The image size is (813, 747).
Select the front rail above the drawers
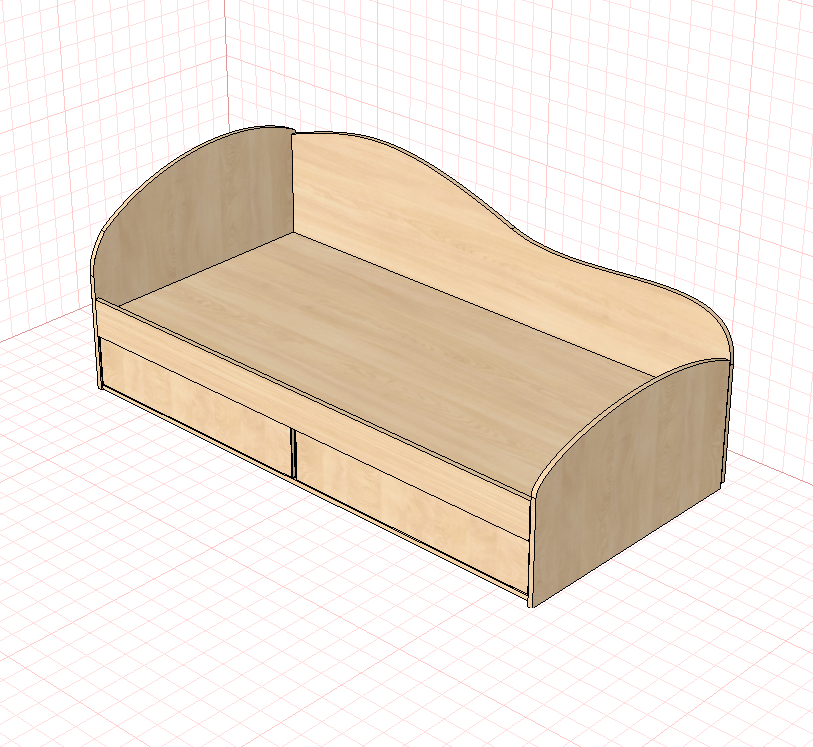313,417
